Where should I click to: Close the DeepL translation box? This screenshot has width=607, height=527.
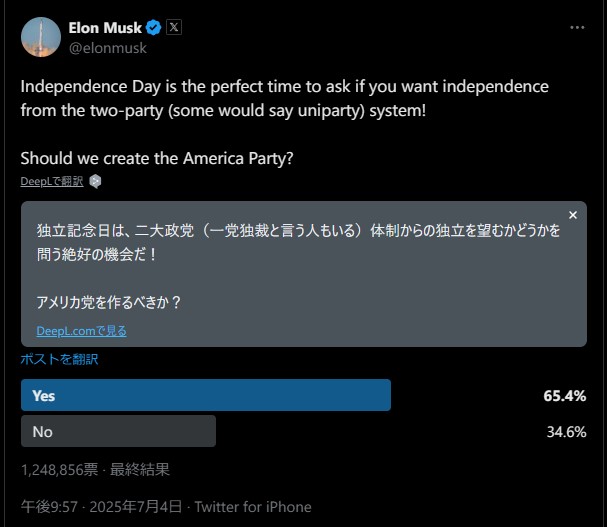572,215
